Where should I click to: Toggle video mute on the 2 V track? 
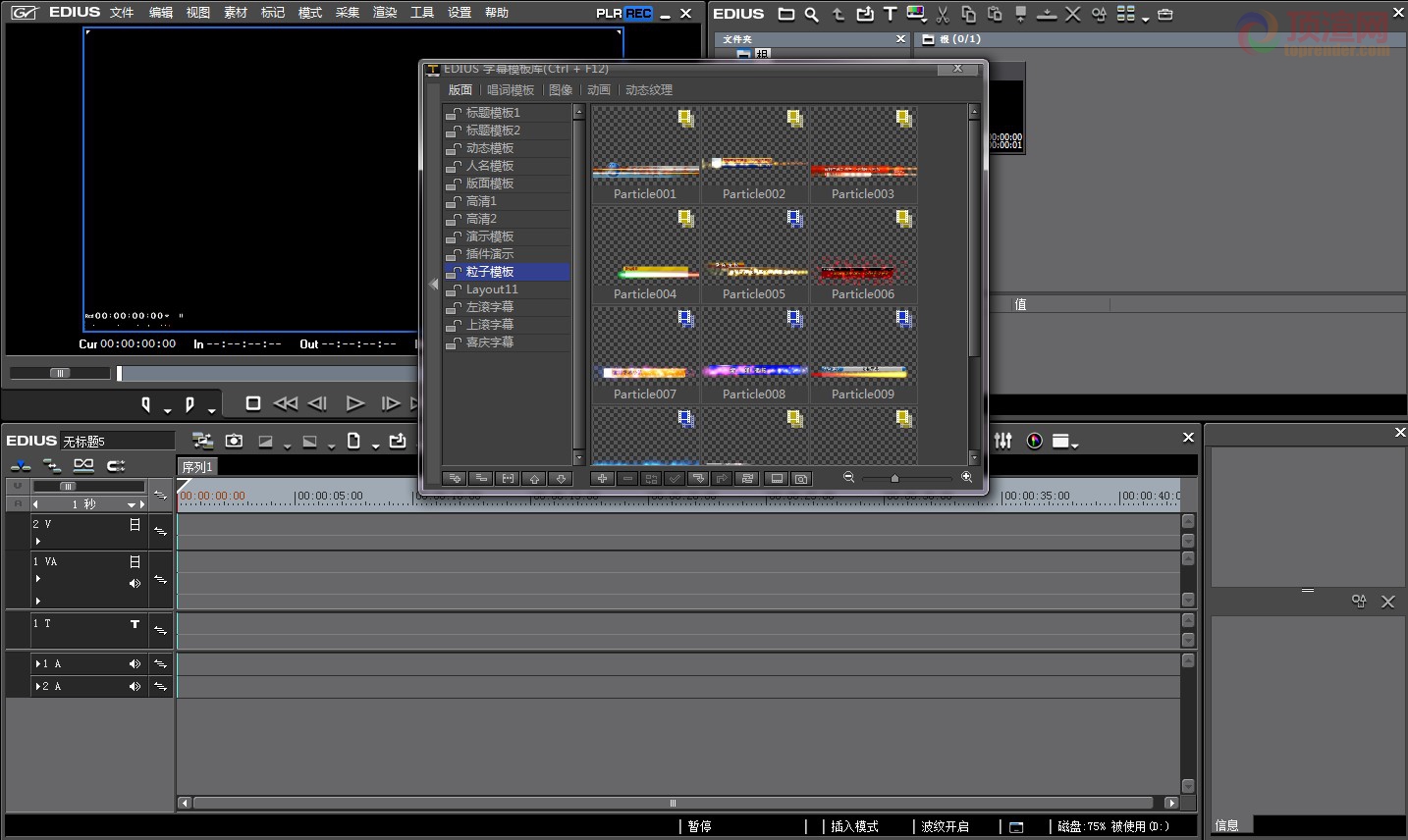135,525
